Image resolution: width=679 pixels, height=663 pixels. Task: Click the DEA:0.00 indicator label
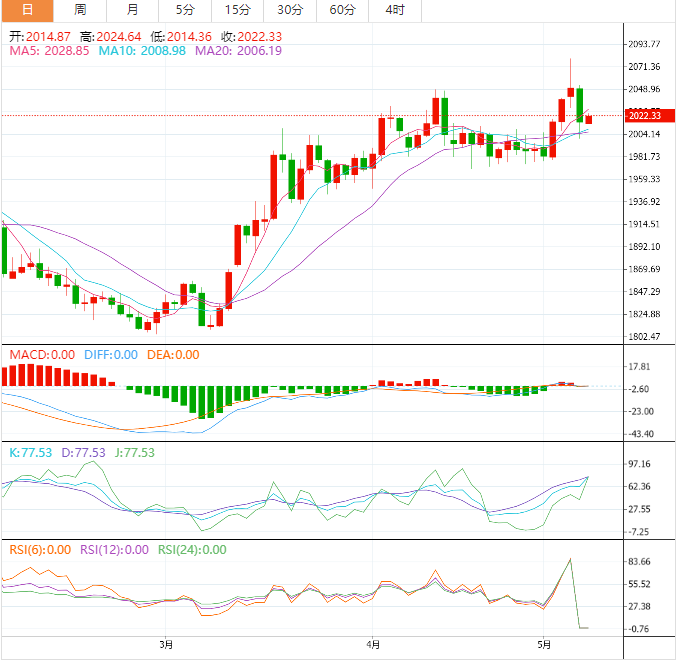point(173,355)
